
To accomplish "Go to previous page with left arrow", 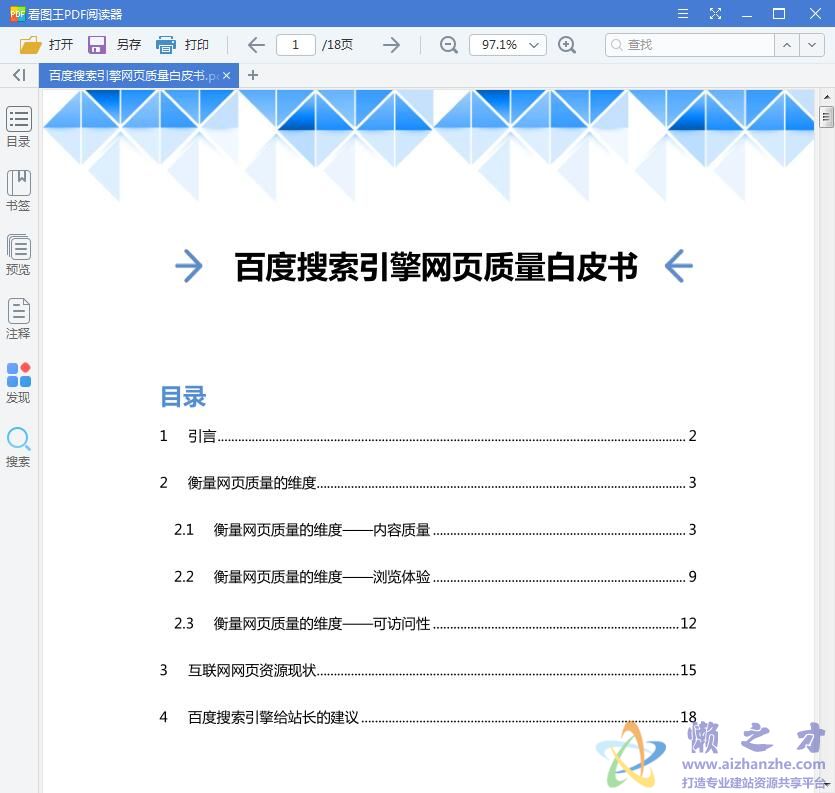I will [255, 44].
